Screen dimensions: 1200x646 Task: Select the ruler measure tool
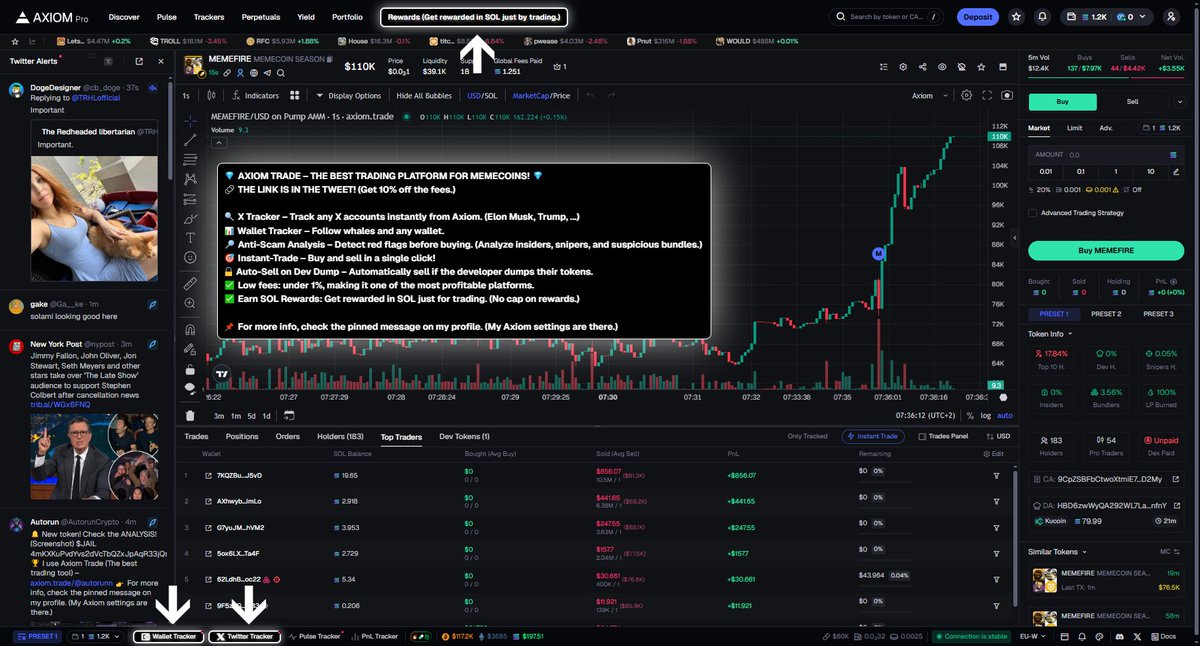tap(190, 284)
